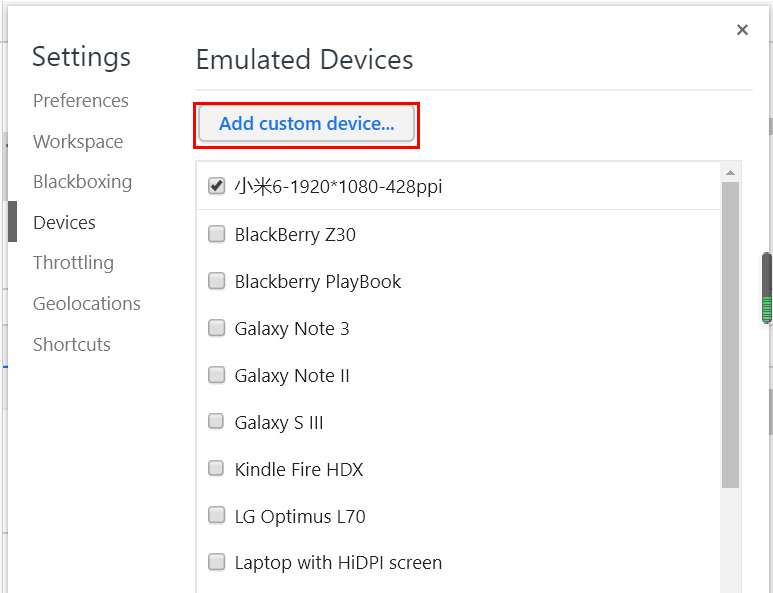Viewport: 773px width, 593px height.
Task: Enable BlackBerry Z30 device checkbox
Action: click(x=216, y=234)
